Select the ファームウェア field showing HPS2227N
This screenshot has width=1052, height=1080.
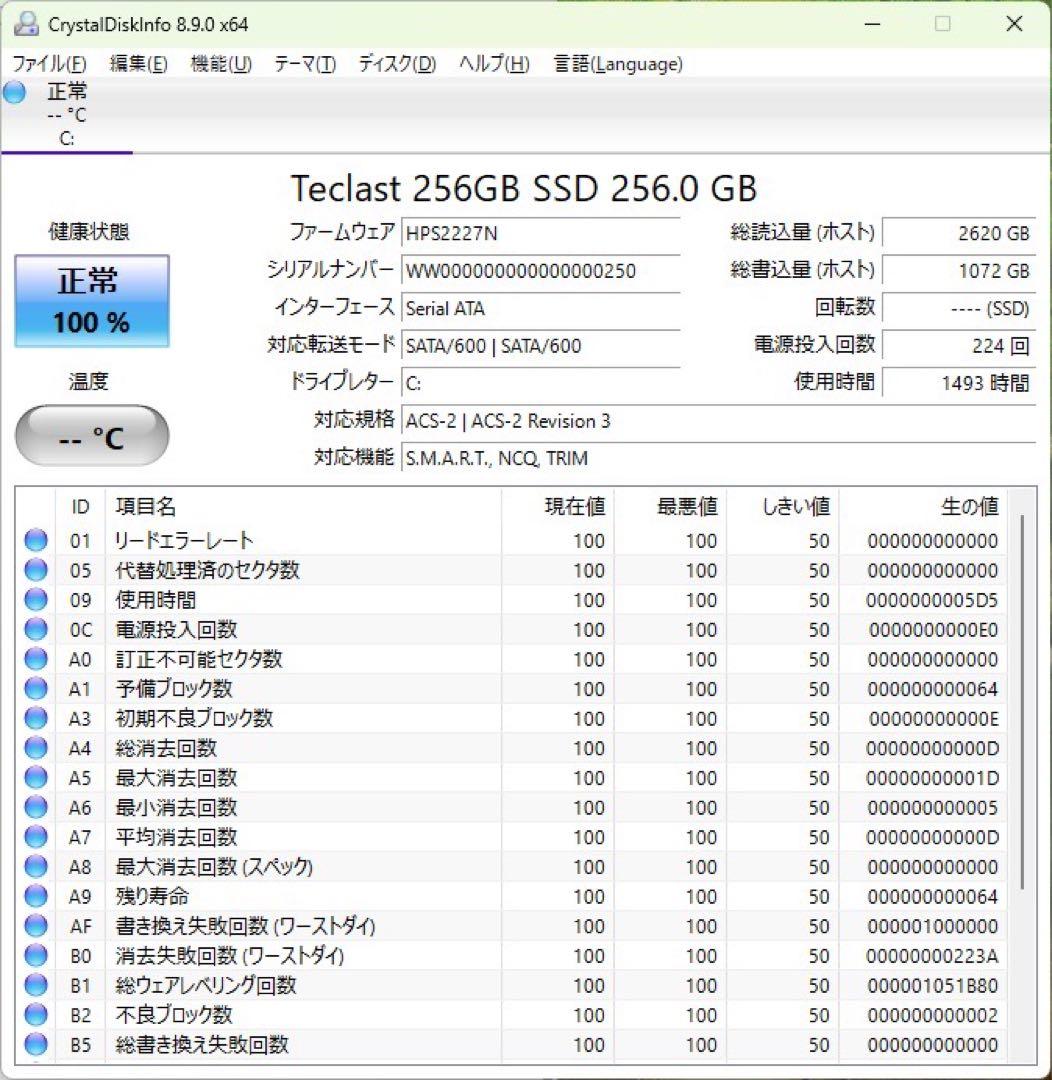pos(541,233)
